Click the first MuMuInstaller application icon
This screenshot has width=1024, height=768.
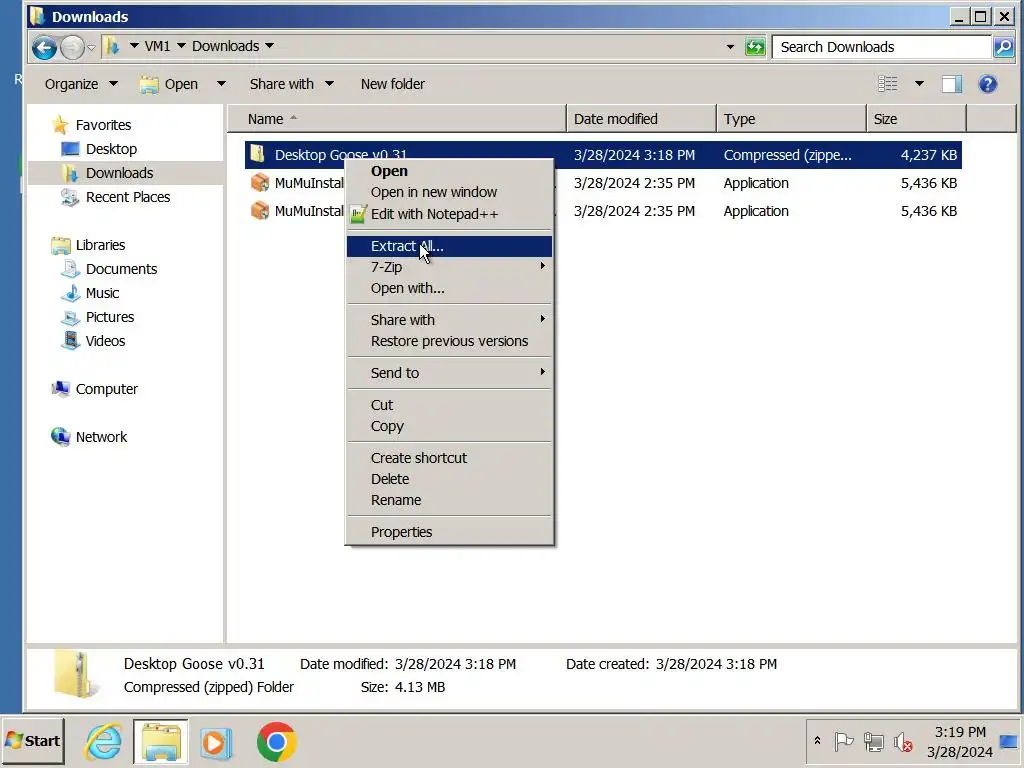260,183
